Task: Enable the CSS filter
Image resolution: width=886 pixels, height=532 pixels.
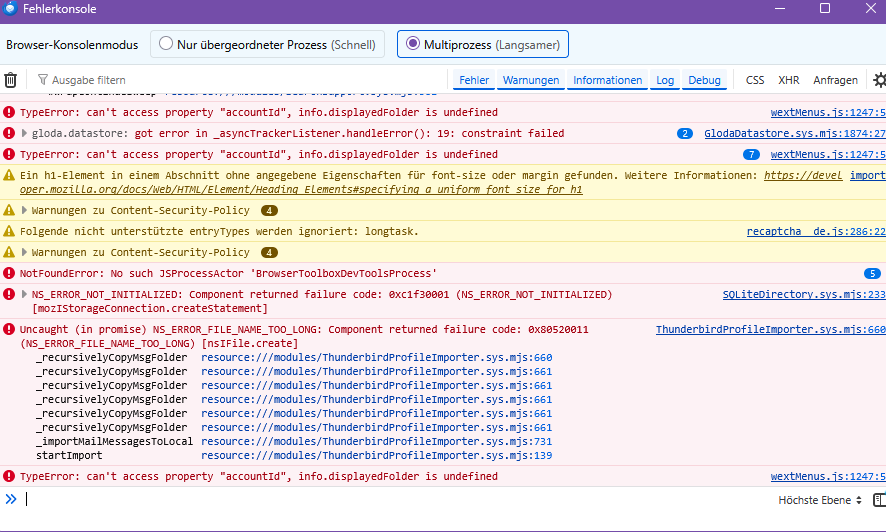Action: (755, 80)
